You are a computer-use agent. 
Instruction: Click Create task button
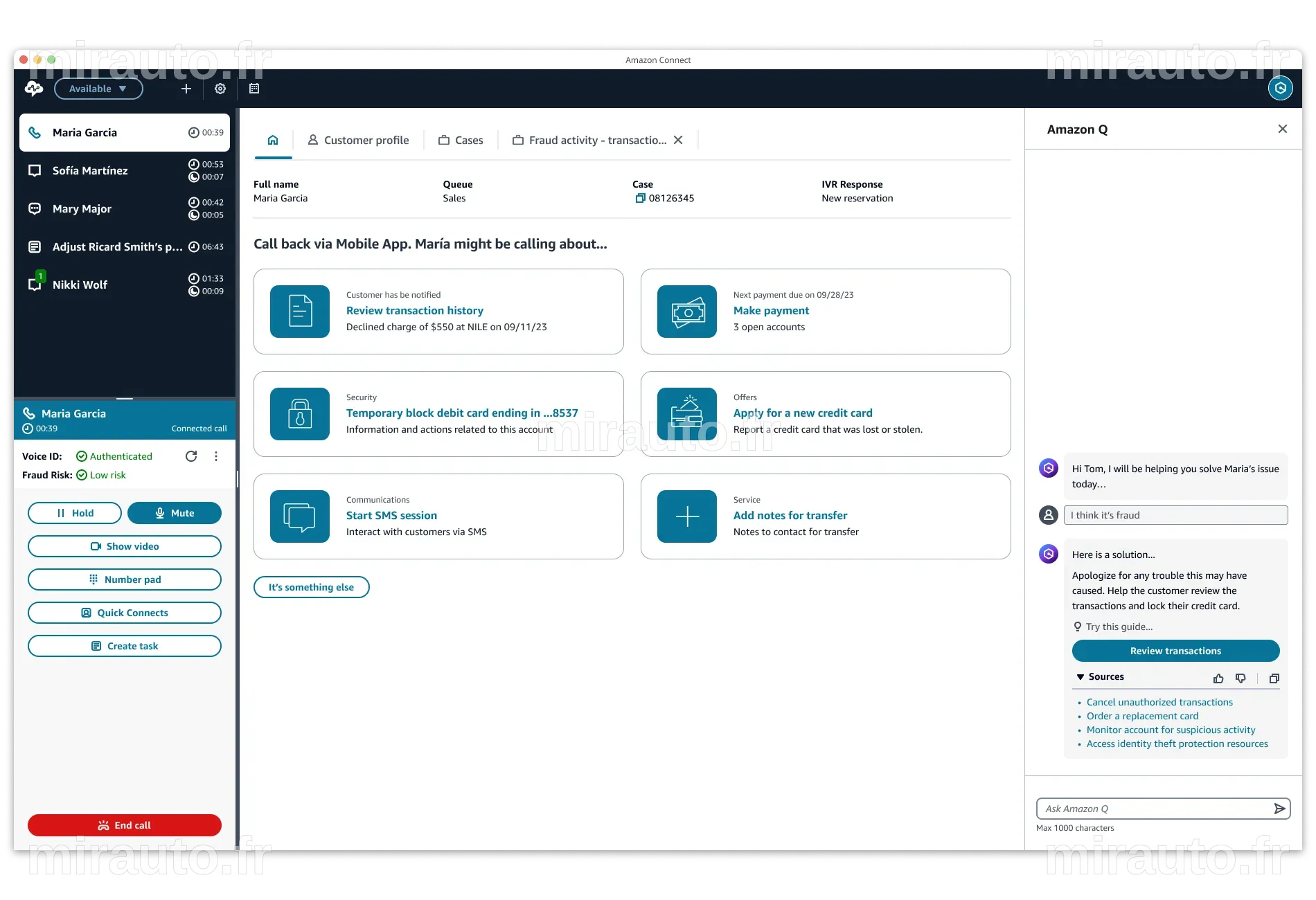[x=125, y=646]
